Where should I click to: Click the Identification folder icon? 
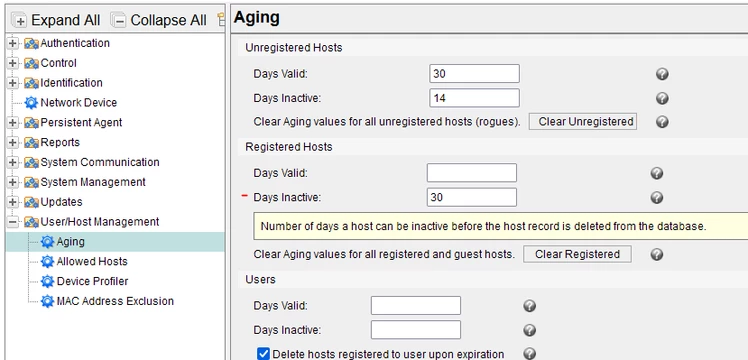pyautogui.click(x=31, y=83)
